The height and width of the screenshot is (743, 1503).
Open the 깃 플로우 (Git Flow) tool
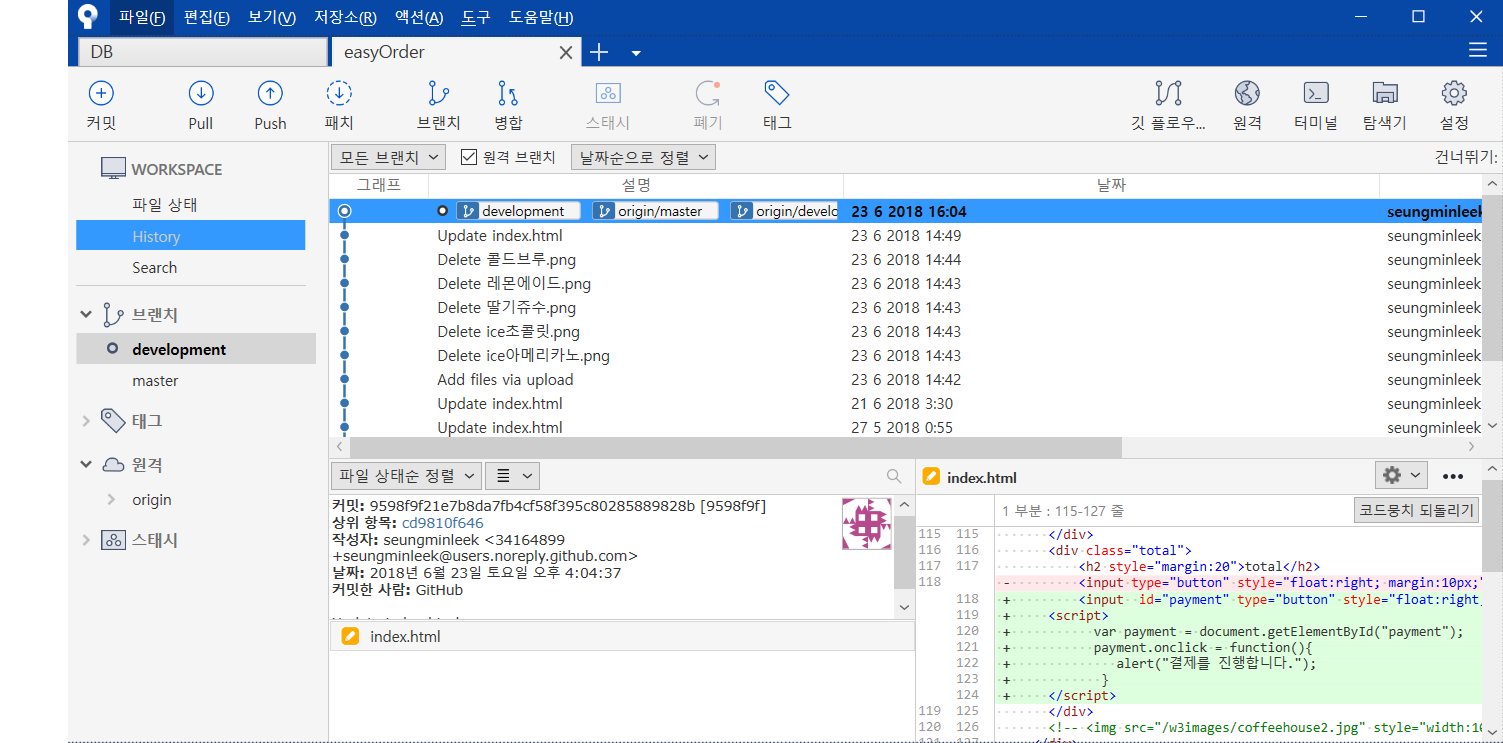[x=1168, y=94]
